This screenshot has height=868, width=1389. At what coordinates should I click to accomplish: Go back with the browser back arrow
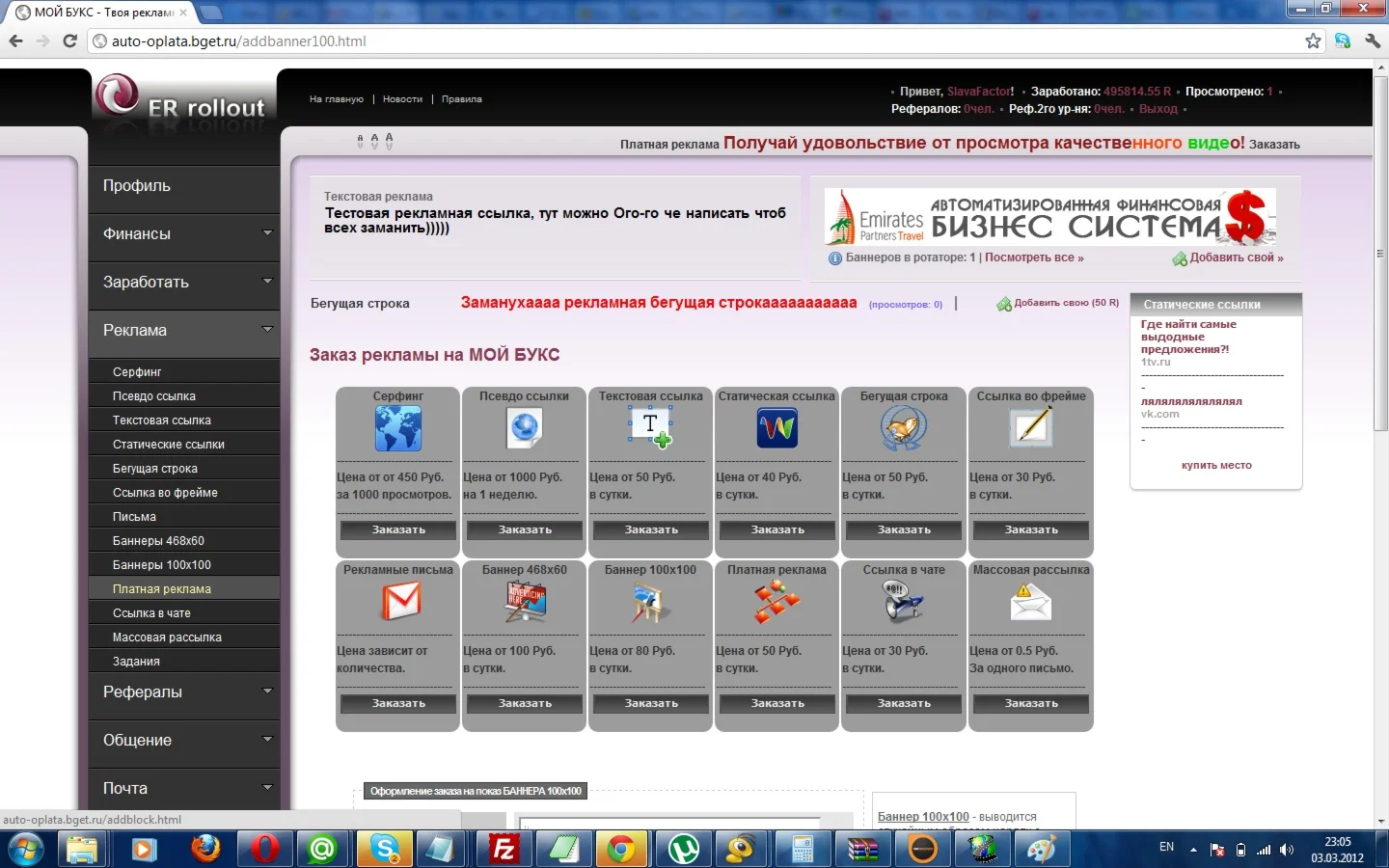[x=15, y=41]
